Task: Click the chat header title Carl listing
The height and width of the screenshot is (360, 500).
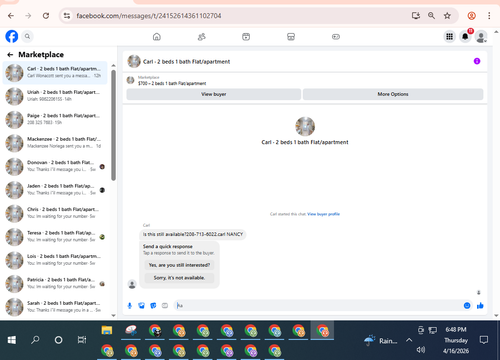Action: (186, 62)
